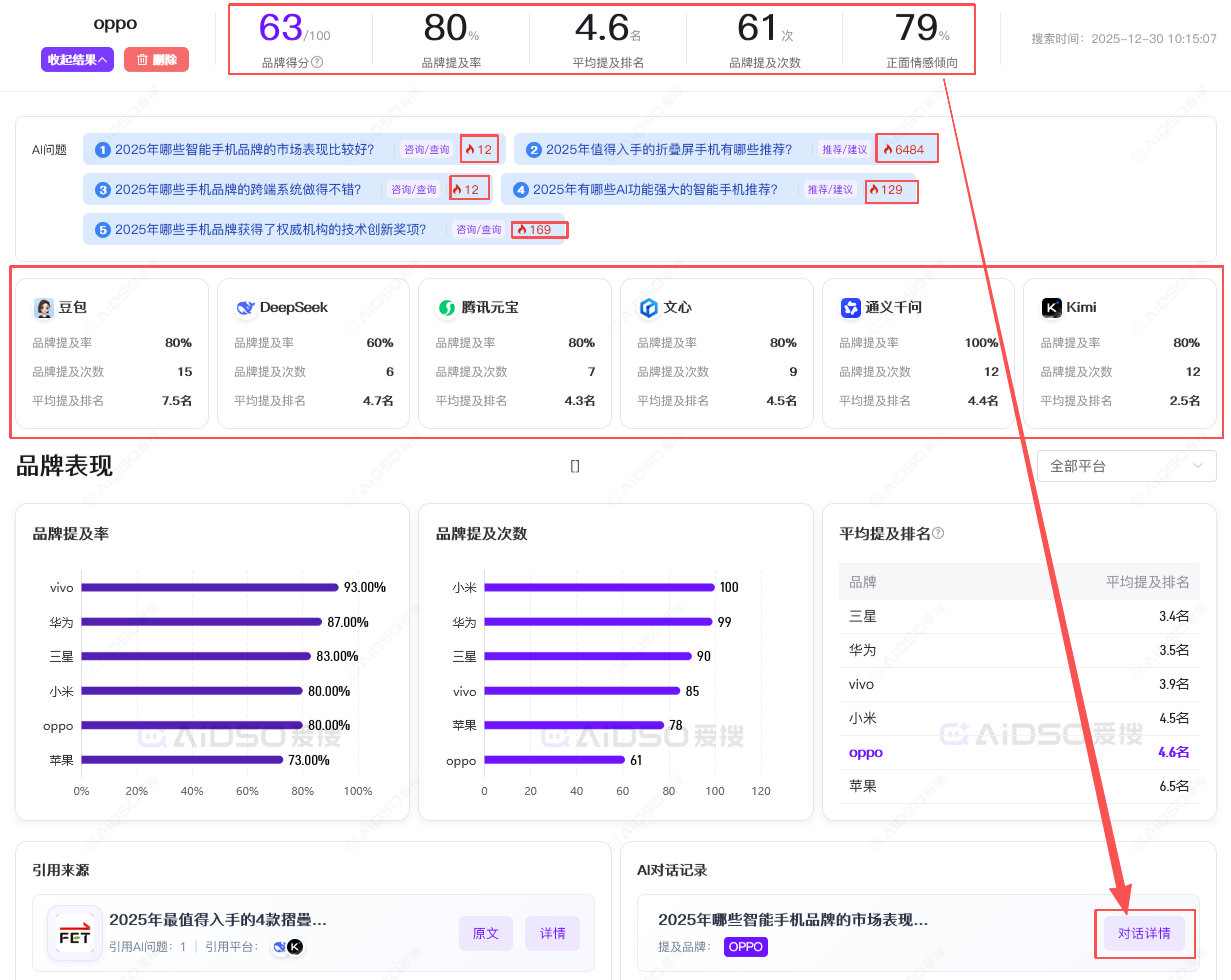The width and height of the screenshot is (1231, 980).
Task: Select AI question 2 about foldable phones
Action: click(x=668, y=150)
